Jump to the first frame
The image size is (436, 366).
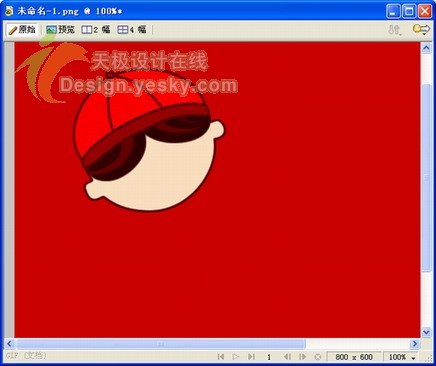[221, 357]
